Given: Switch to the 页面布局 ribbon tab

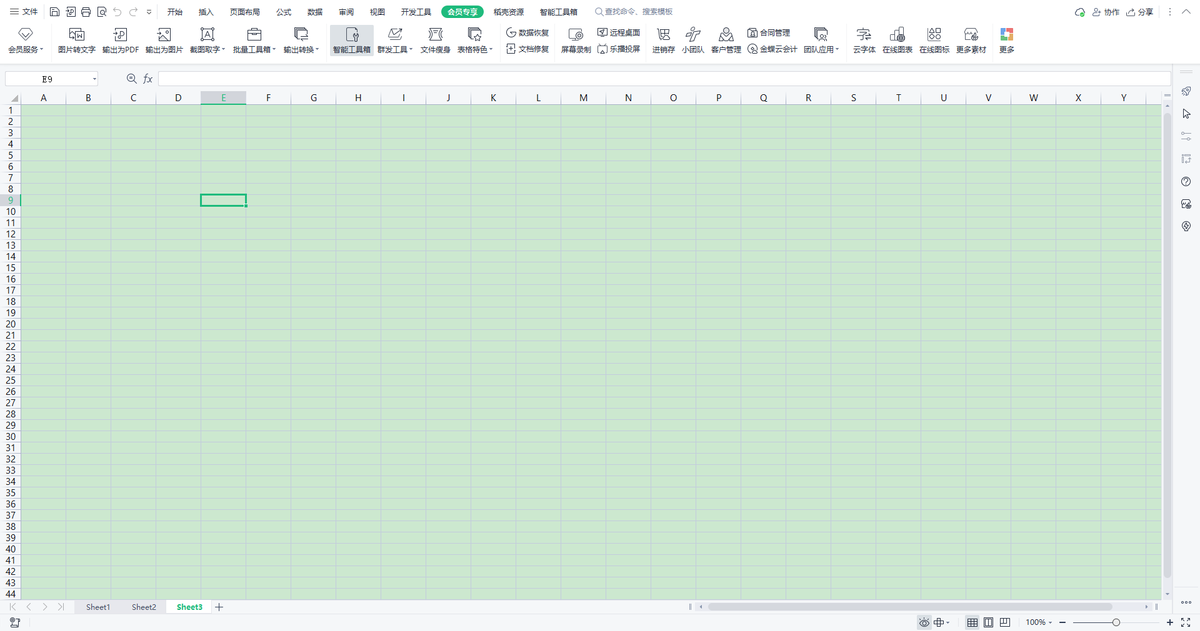Looking at the screenshot, I should [x=245, y=12].
